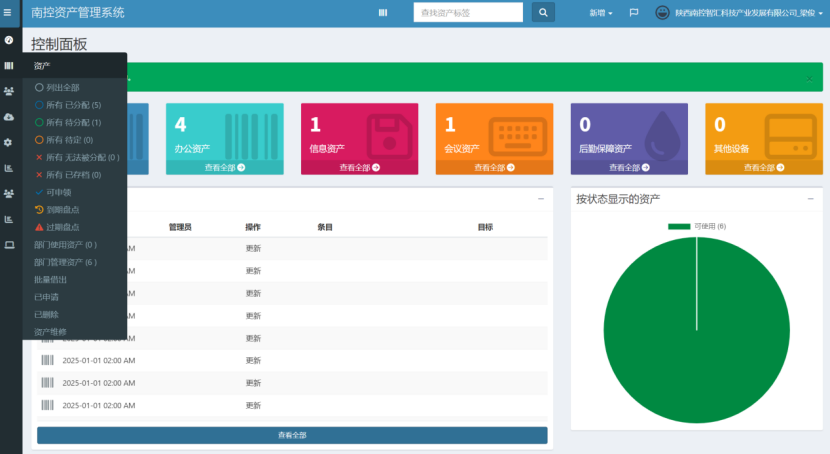This screenshot has width=830, height=454.
Task: Click the cloud download sidebar icon
Action: pyautogui.click(x=9, y=117)
